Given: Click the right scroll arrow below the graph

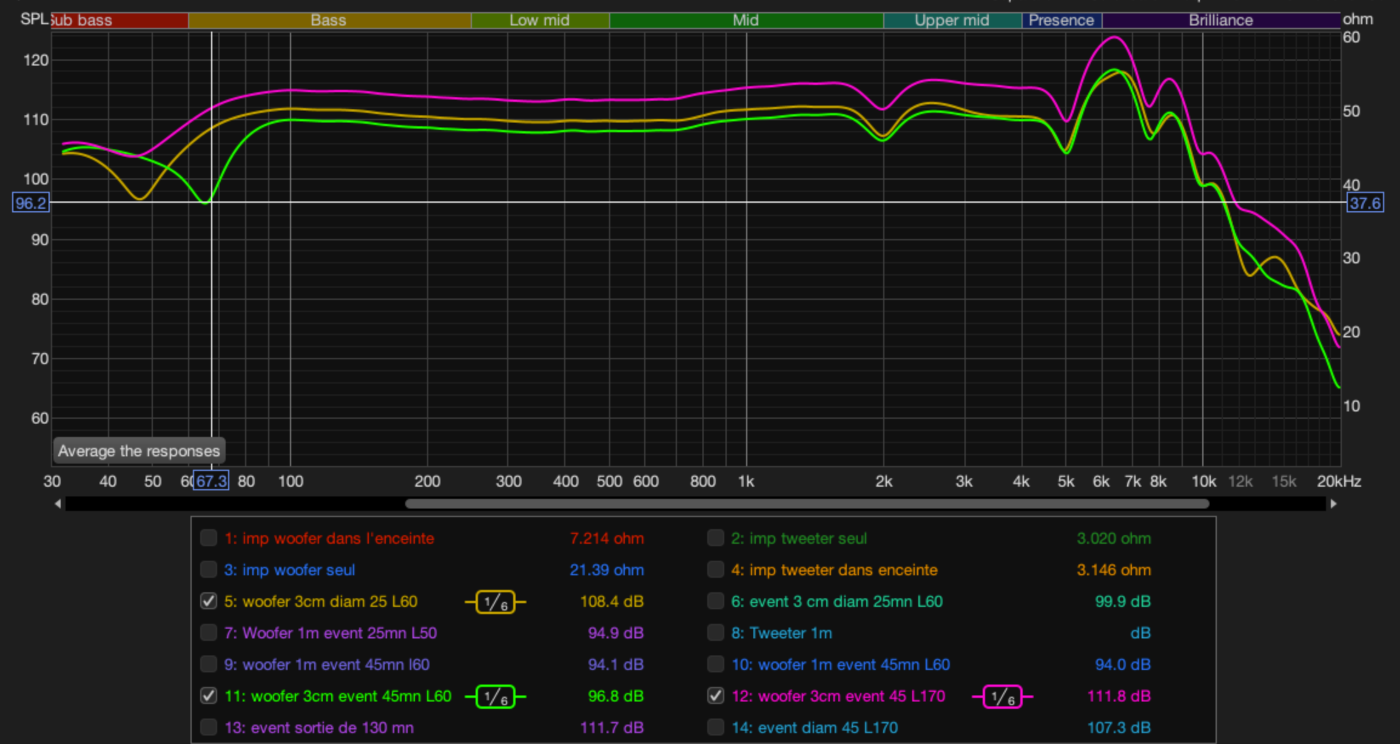Looking at the screenshot, I should [1334, 504].
